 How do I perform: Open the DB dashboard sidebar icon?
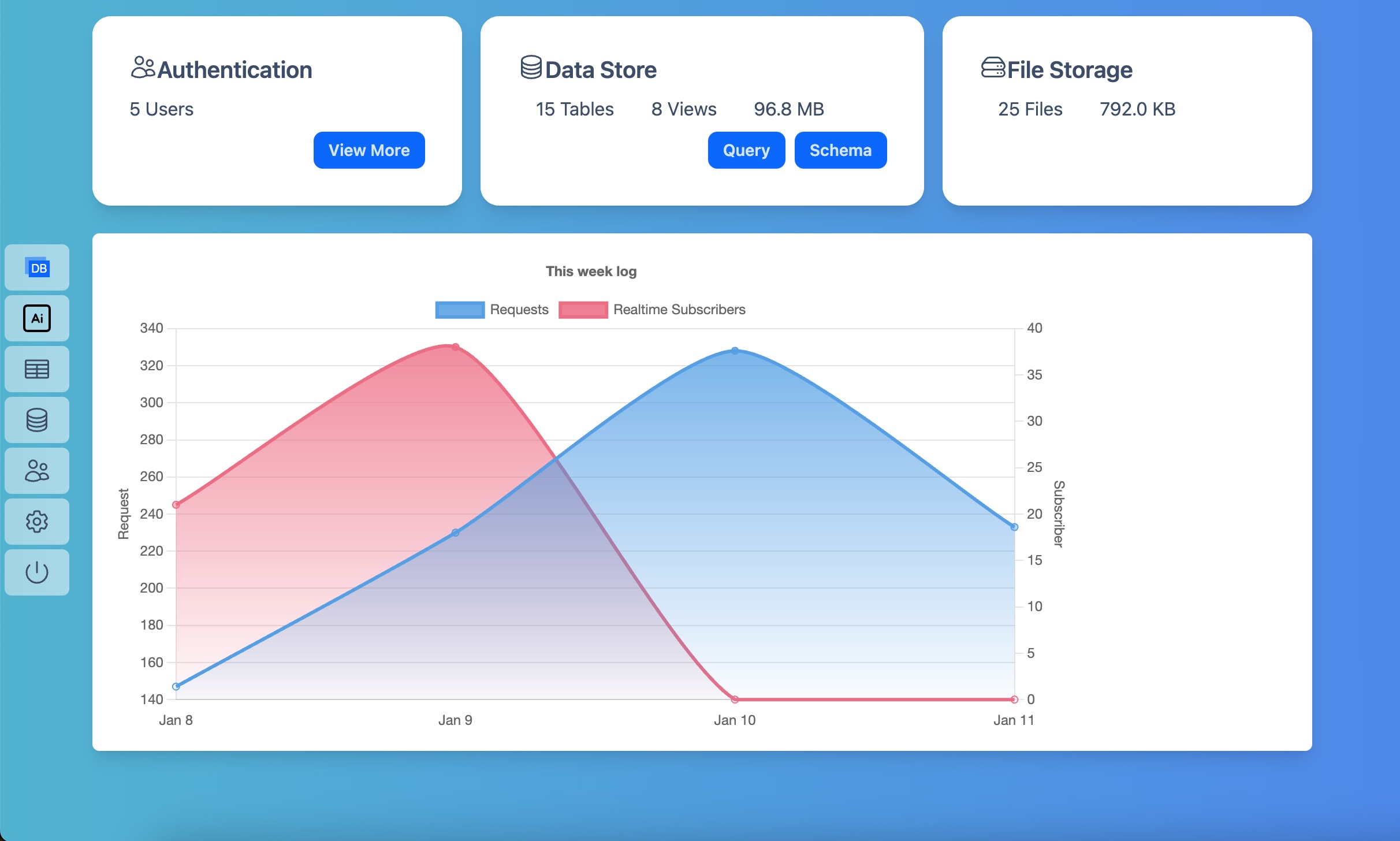(37, 267)
